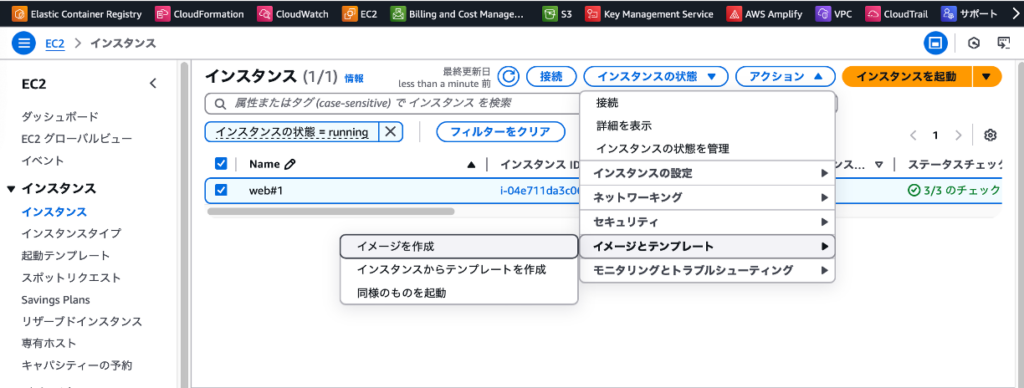Open EC2 グローバルビュー sidebar link
The width and height of the screenshot is (1024, 388).
[x=76, y=138]
